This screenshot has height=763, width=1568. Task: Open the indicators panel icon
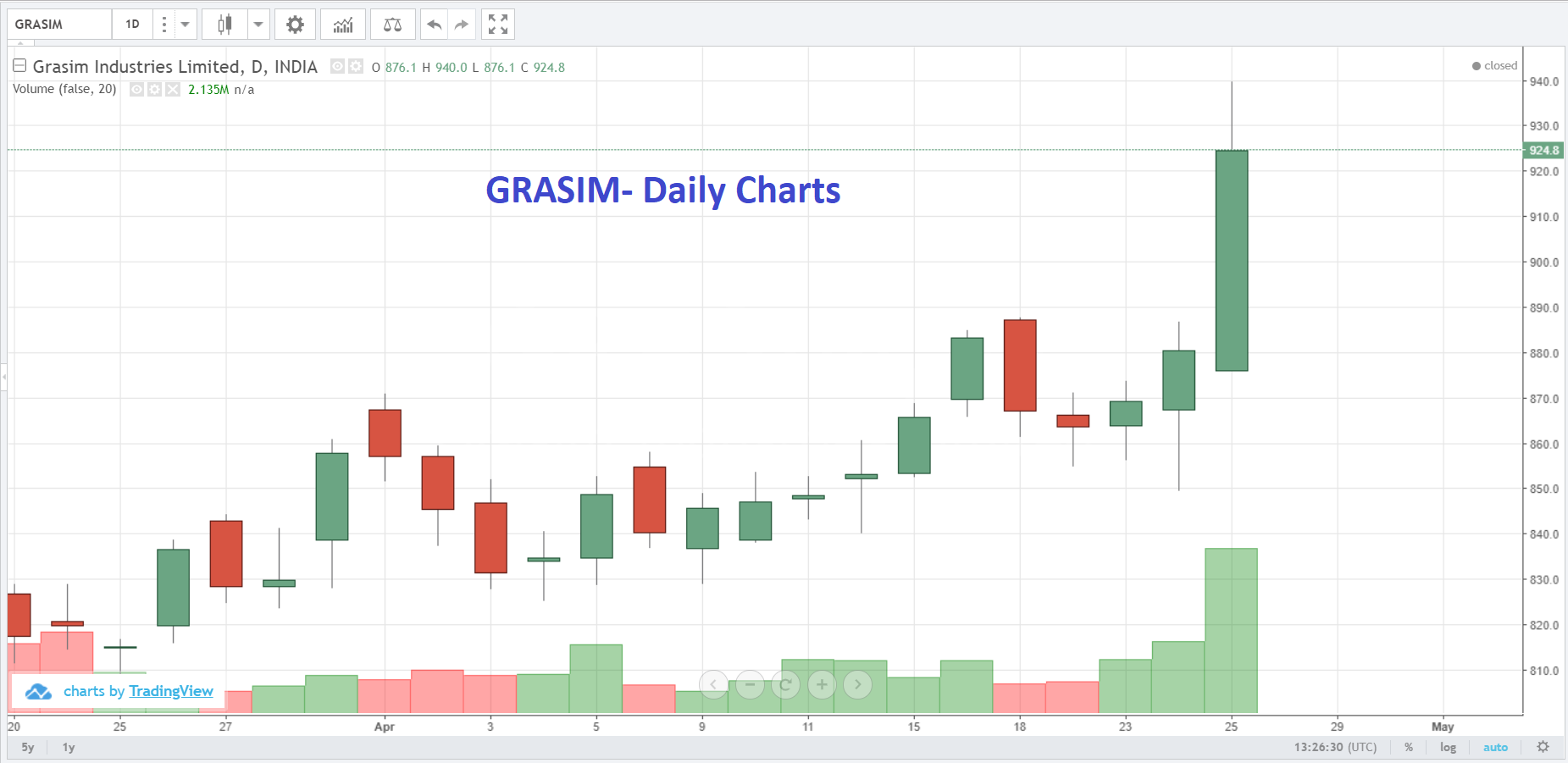(343, 25)
